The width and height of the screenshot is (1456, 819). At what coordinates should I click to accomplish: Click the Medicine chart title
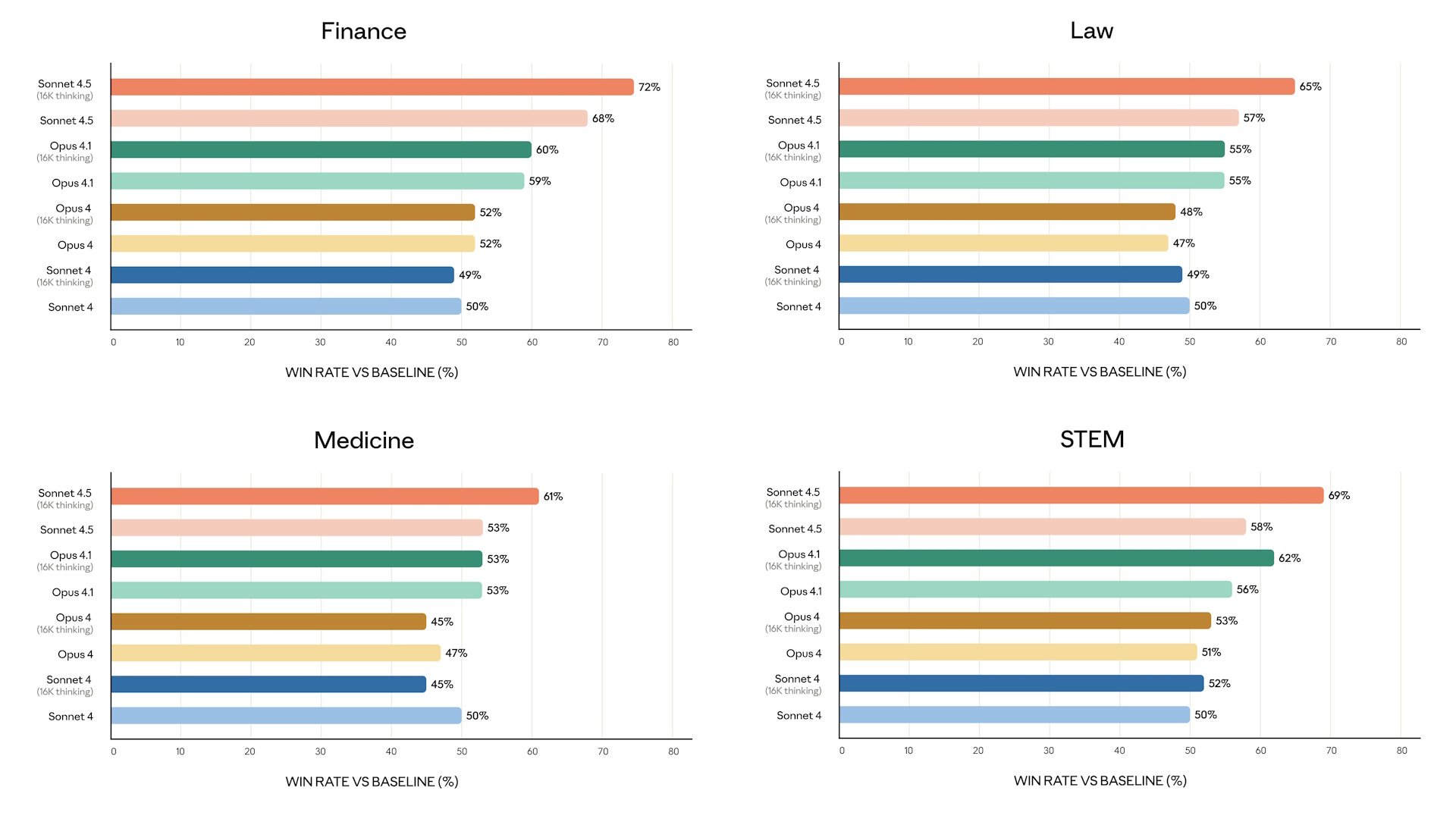(x=363, y=441)
